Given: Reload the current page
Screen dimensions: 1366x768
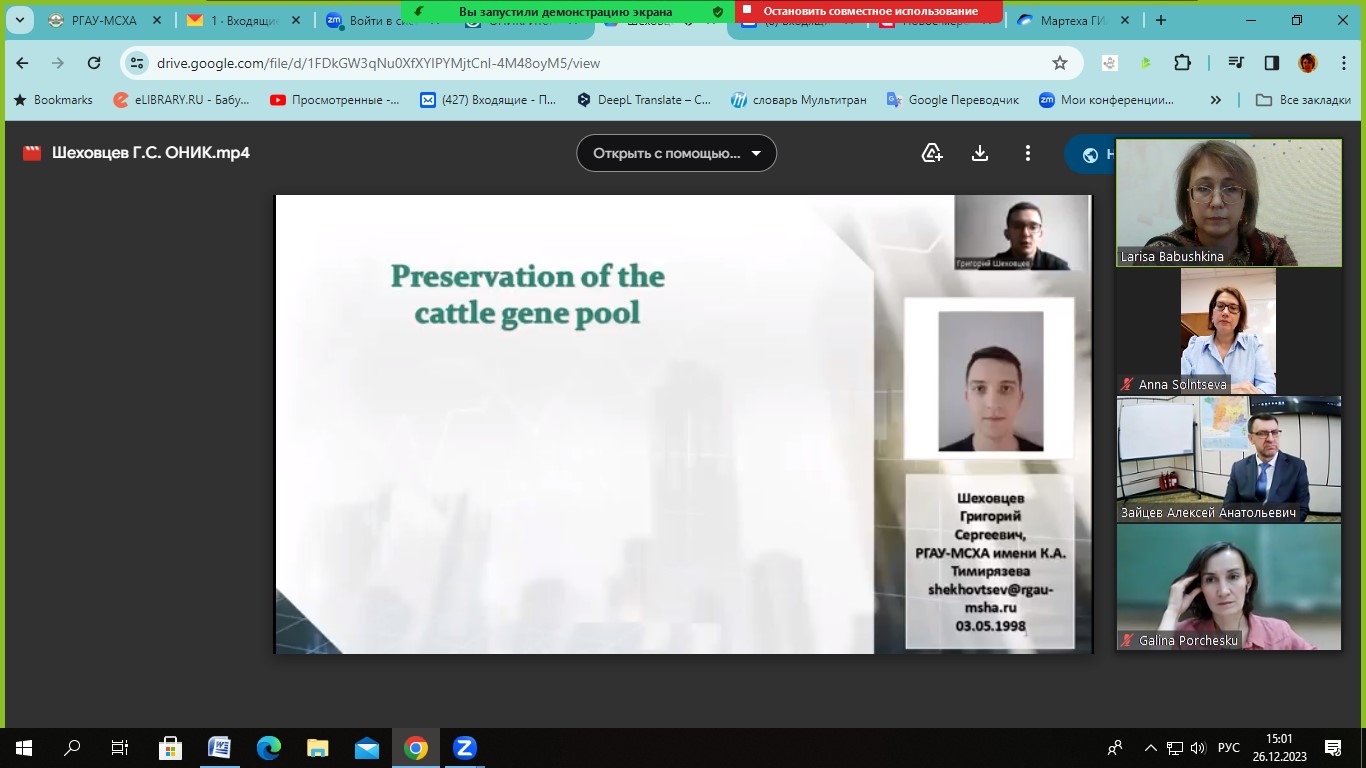Looking at the screenshot, I should click(x=94, y=63).
